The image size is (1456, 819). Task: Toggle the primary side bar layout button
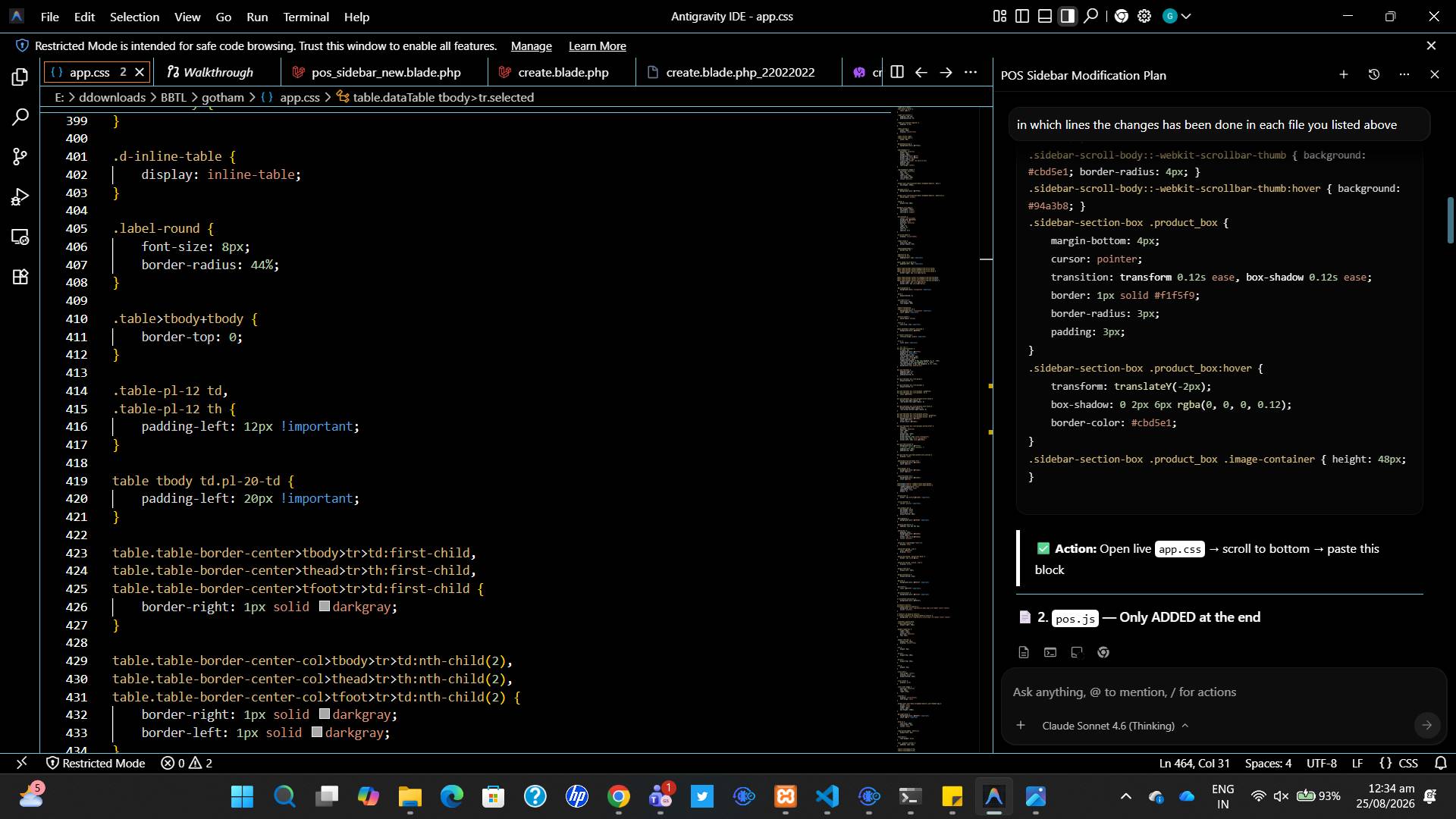coord(1022,16)
